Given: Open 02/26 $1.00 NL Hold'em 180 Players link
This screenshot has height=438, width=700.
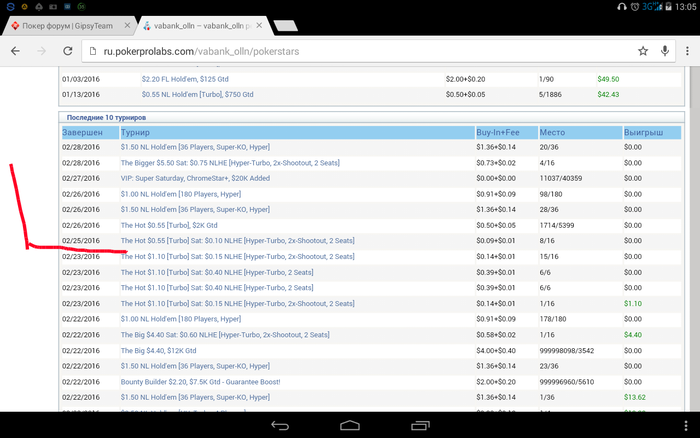Looking at the screenshot, I should pyautogui.click(x=181, y=194).
